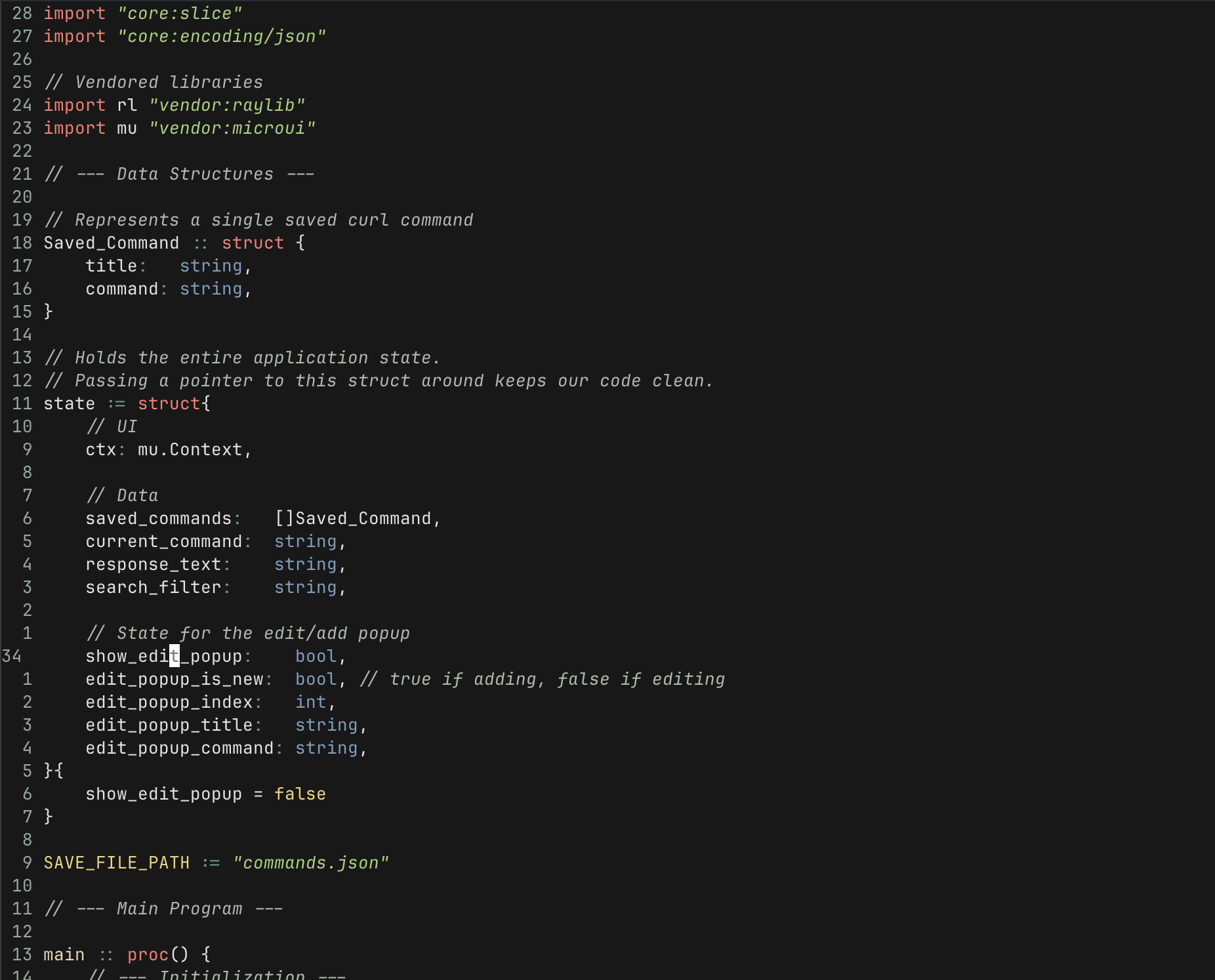
Task: Click the 'current_command' field name
Action: (164, 541)
